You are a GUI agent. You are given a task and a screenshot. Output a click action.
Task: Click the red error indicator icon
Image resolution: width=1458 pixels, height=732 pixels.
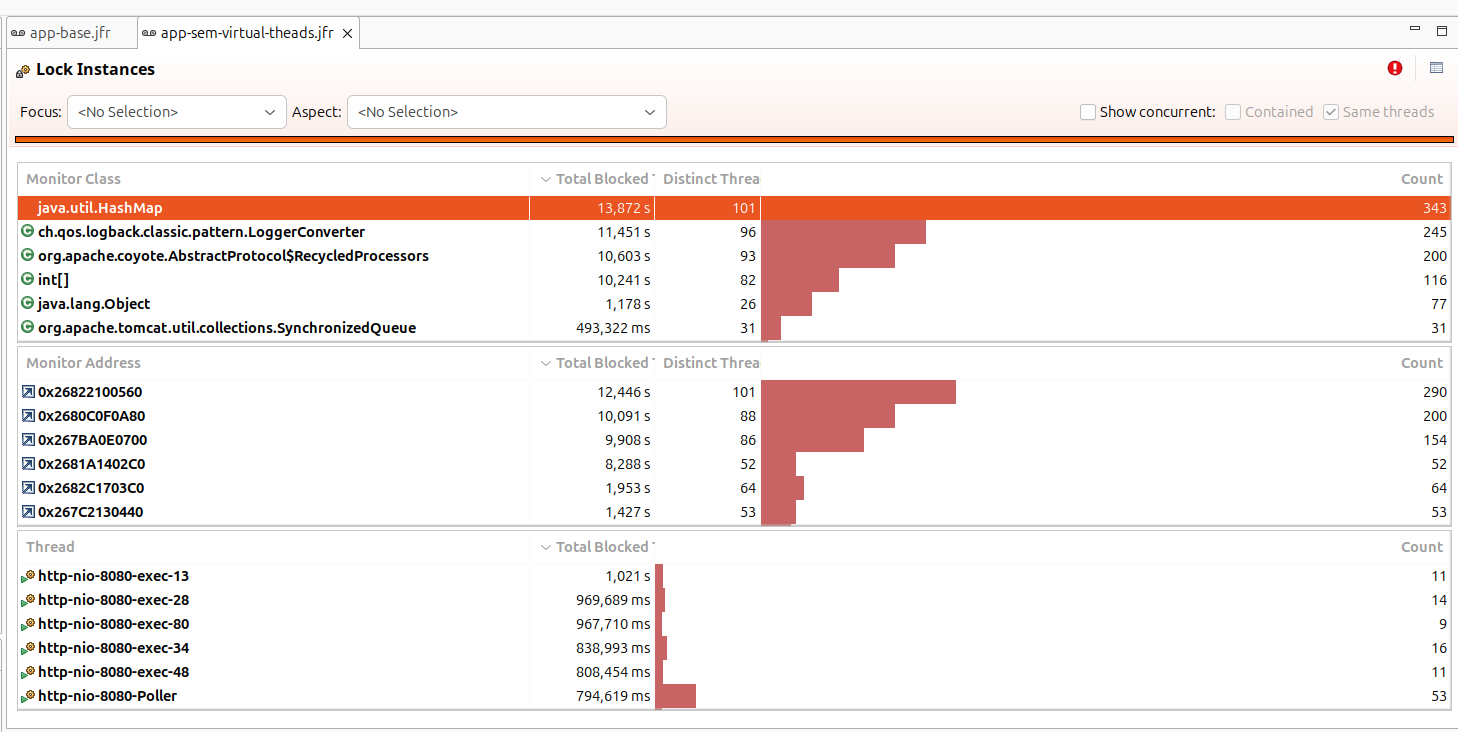[x=1395, y=68]
